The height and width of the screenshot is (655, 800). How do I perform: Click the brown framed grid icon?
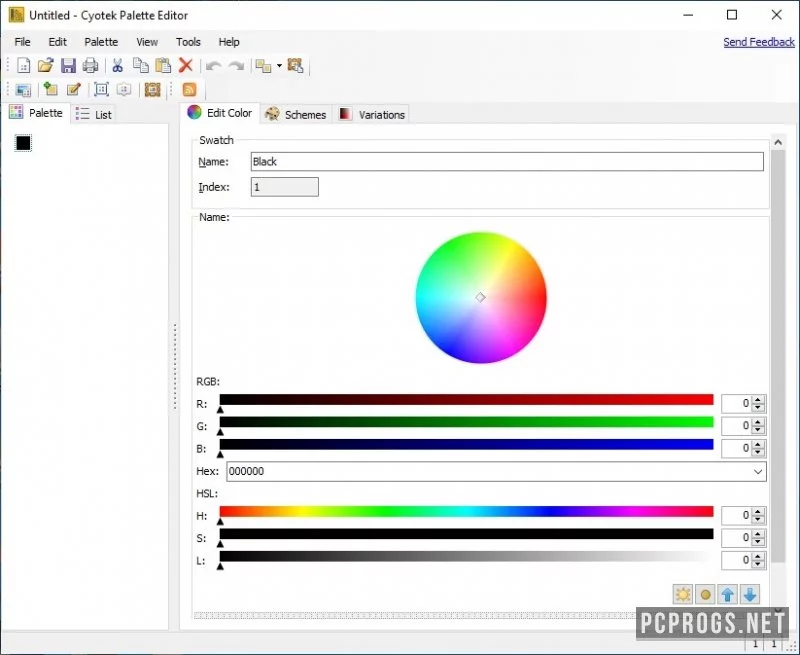152,89
